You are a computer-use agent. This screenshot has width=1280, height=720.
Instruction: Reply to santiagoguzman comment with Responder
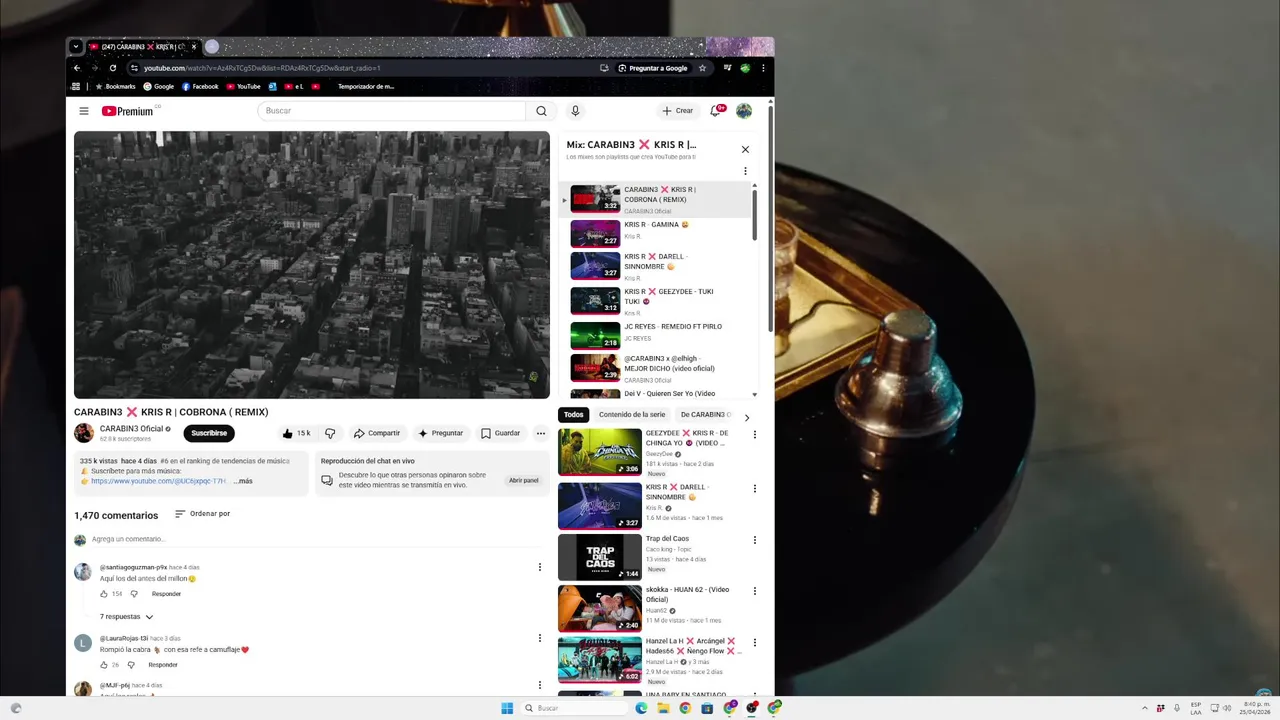[166, 594]
